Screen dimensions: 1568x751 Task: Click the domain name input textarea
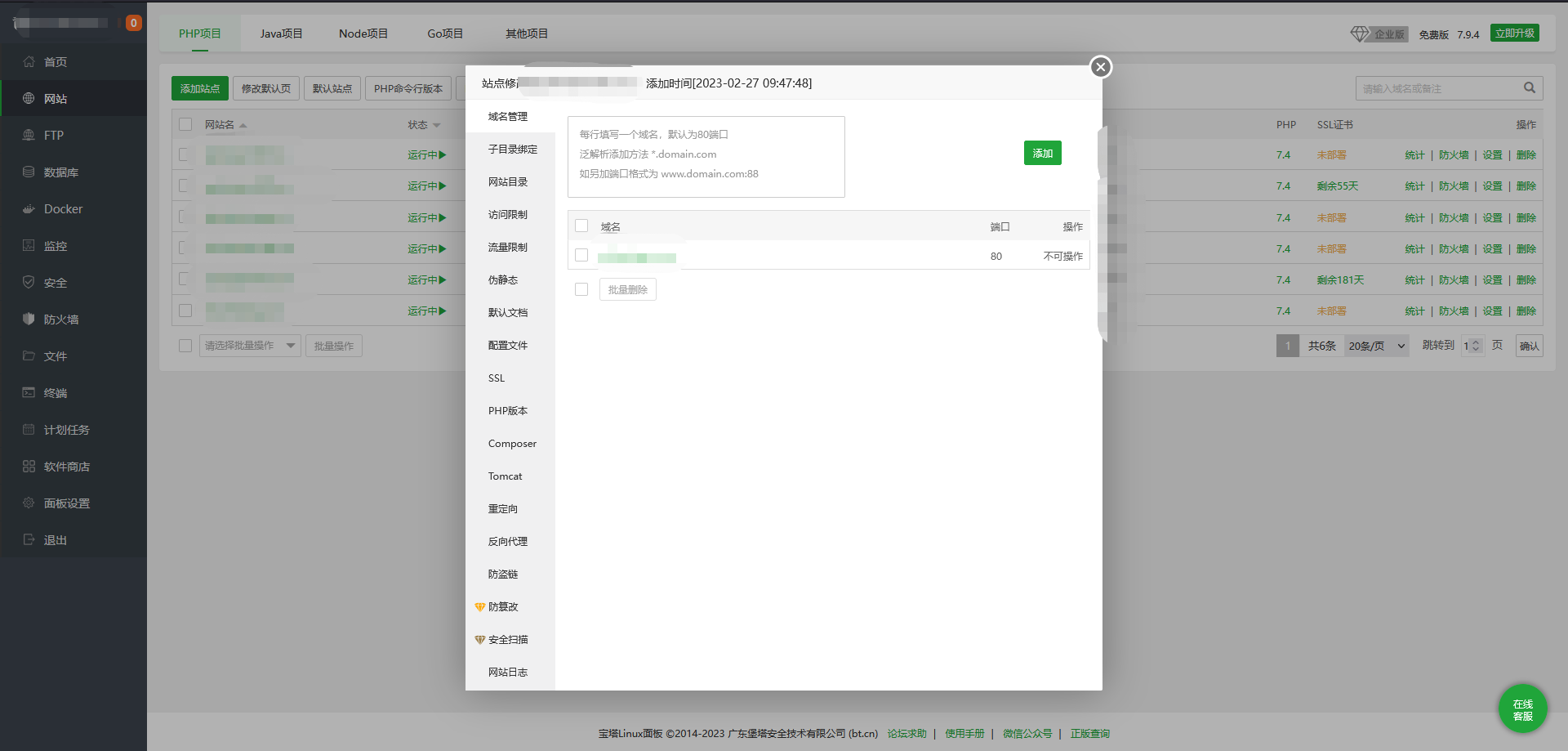pyautogui.click(x=706, y=157)
